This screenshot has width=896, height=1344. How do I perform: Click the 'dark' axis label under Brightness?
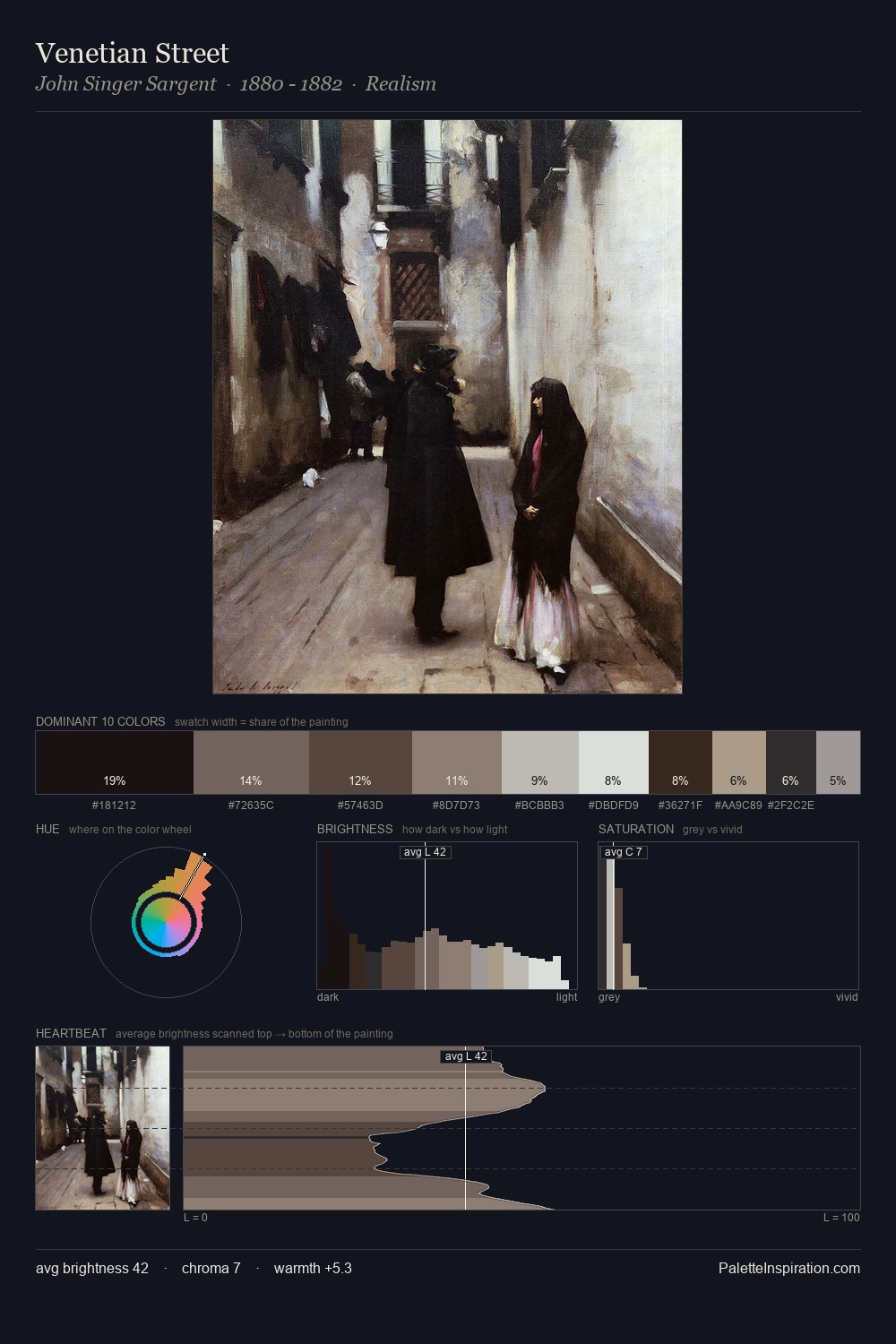click(328, 997)
